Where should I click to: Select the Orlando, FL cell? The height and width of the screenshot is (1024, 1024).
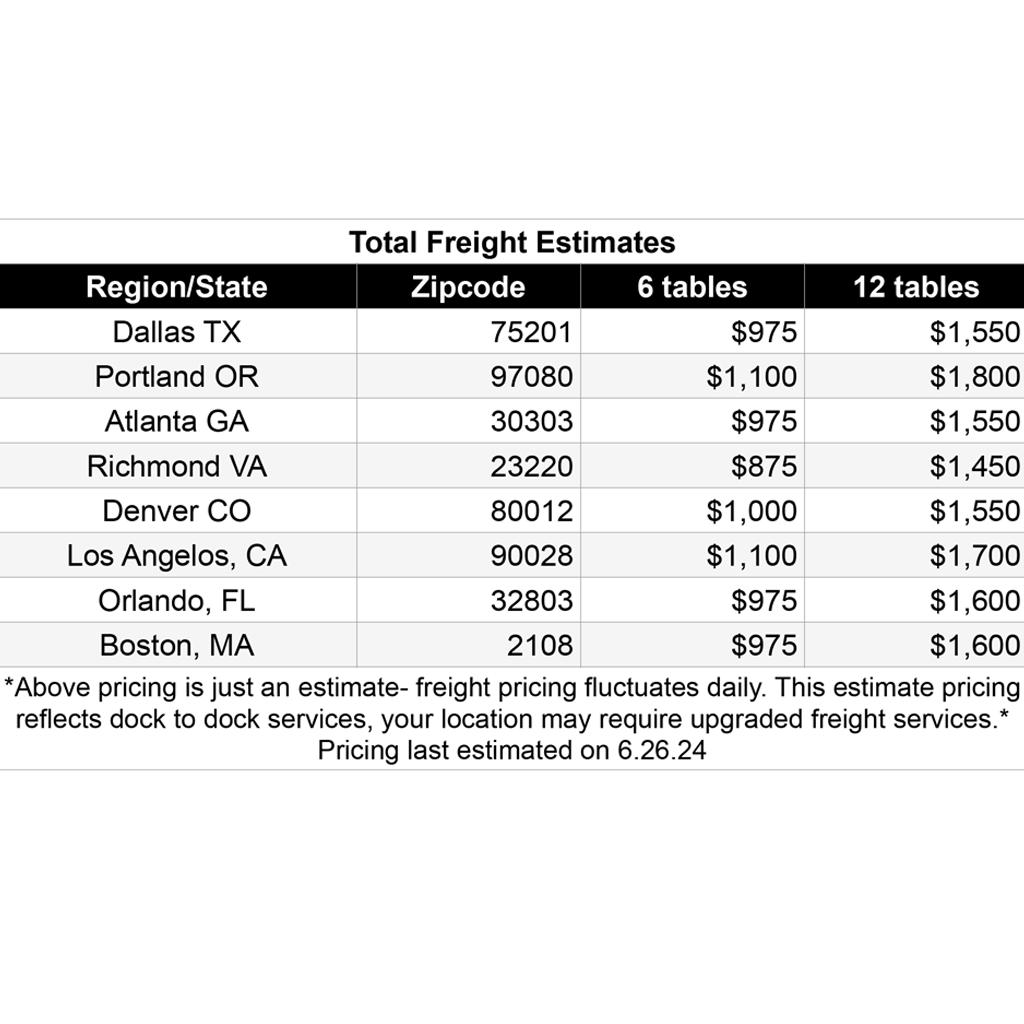click(x=177, y=601)
